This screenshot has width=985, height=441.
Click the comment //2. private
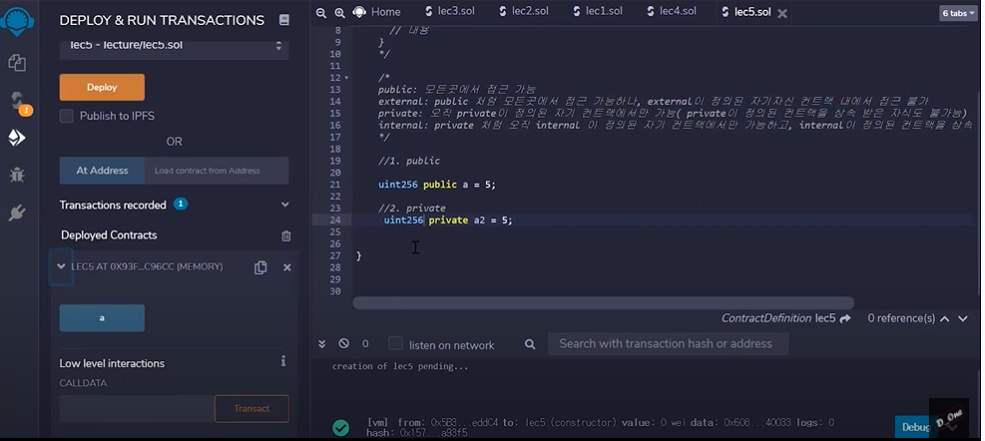[x=411, y=208]
